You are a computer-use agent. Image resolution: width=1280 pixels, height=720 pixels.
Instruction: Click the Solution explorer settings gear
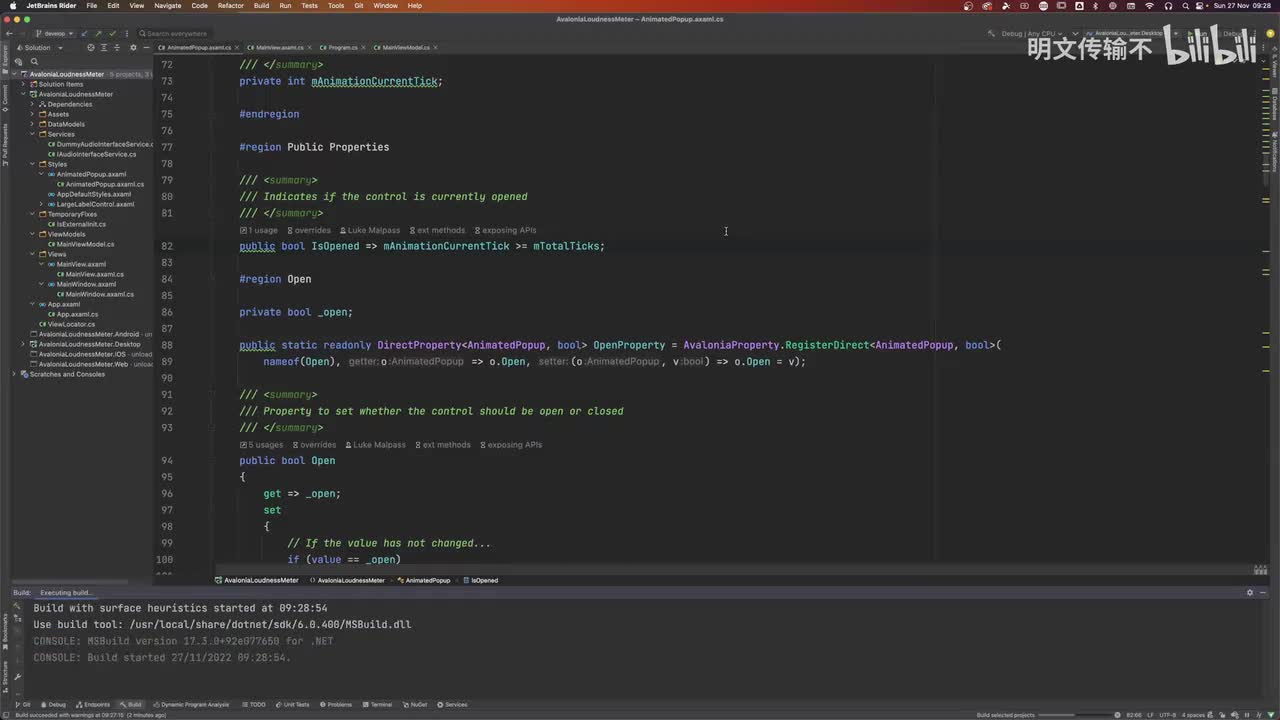pos(133,47)
